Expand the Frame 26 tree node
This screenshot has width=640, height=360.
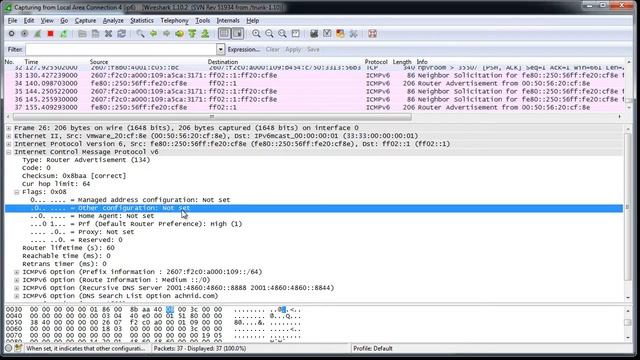(x=9, y=128)
